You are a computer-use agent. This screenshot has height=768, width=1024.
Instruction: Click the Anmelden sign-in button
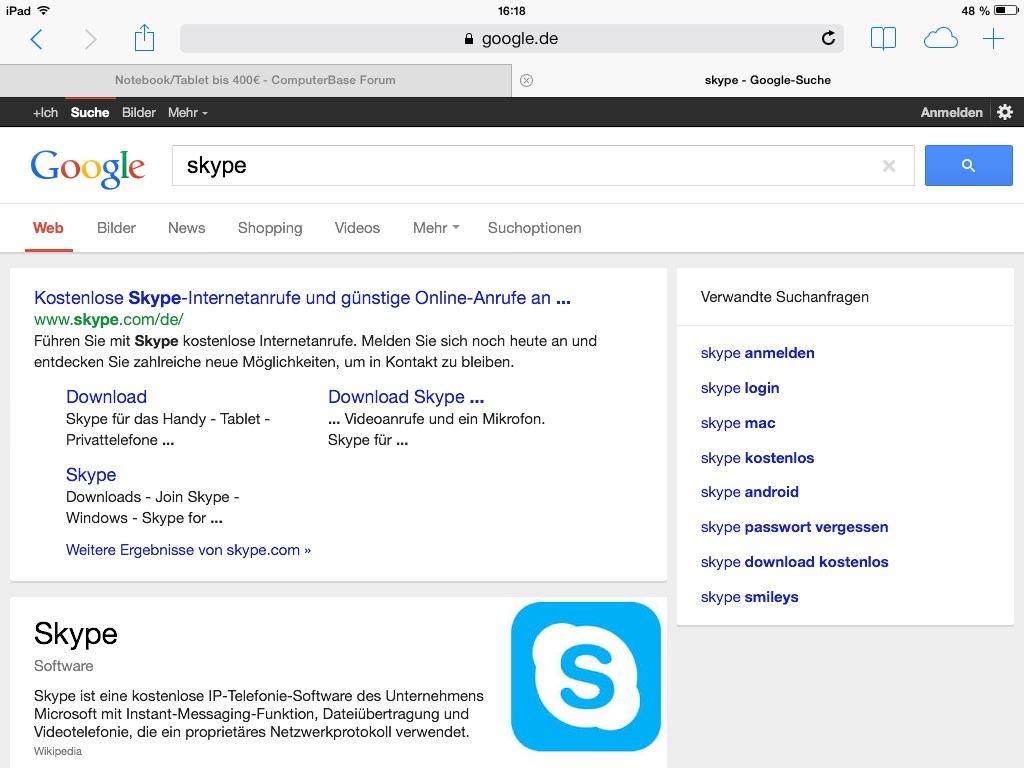point(951,112)
